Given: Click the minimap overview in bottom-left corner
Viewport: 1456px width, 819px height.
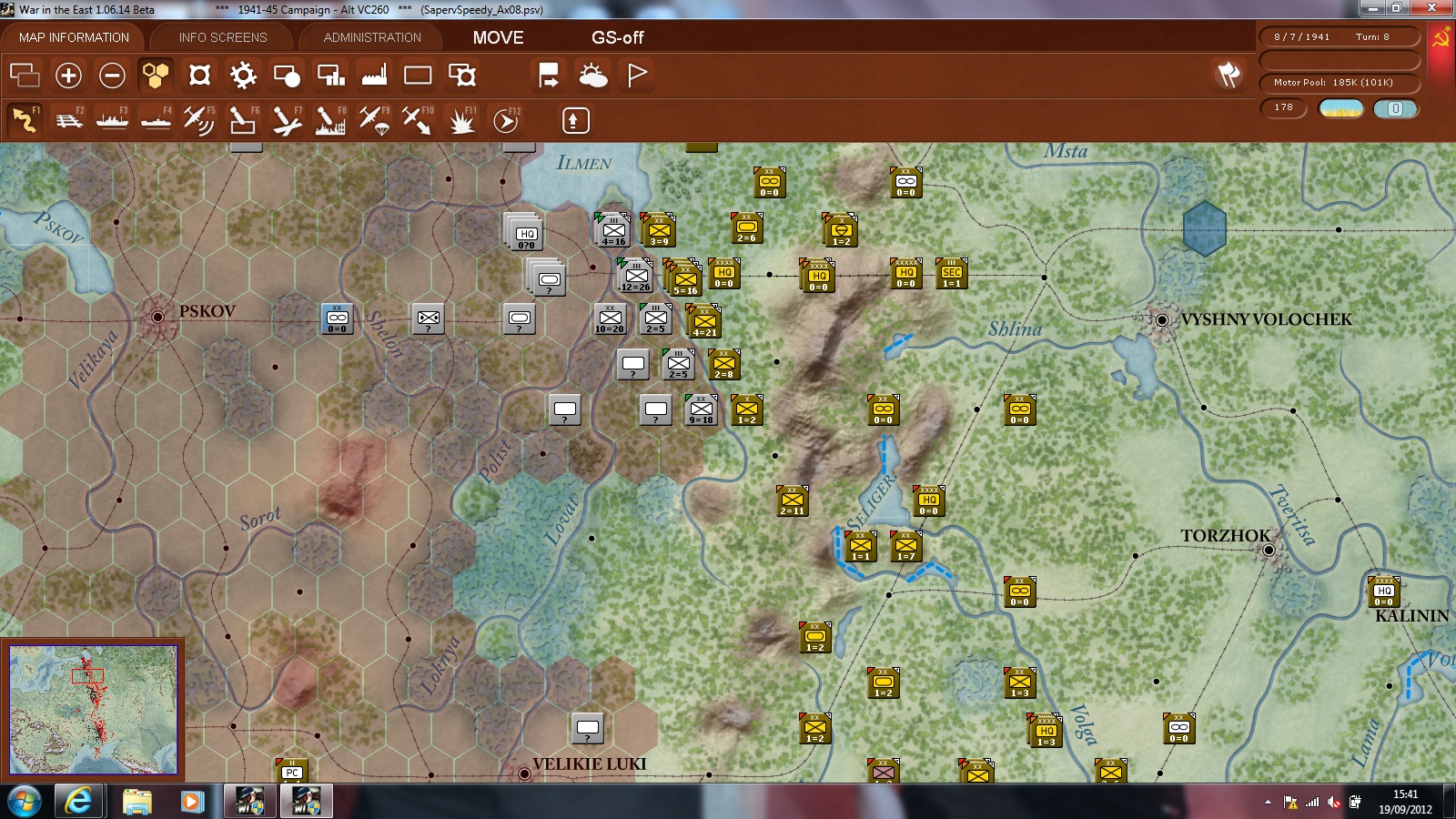Looking at the screenshot, I should coord(93,710).
